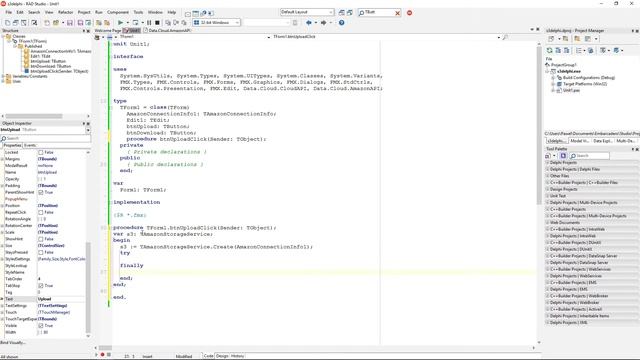
Task: Expand the TextSettings property
Action: pos(2,306)
